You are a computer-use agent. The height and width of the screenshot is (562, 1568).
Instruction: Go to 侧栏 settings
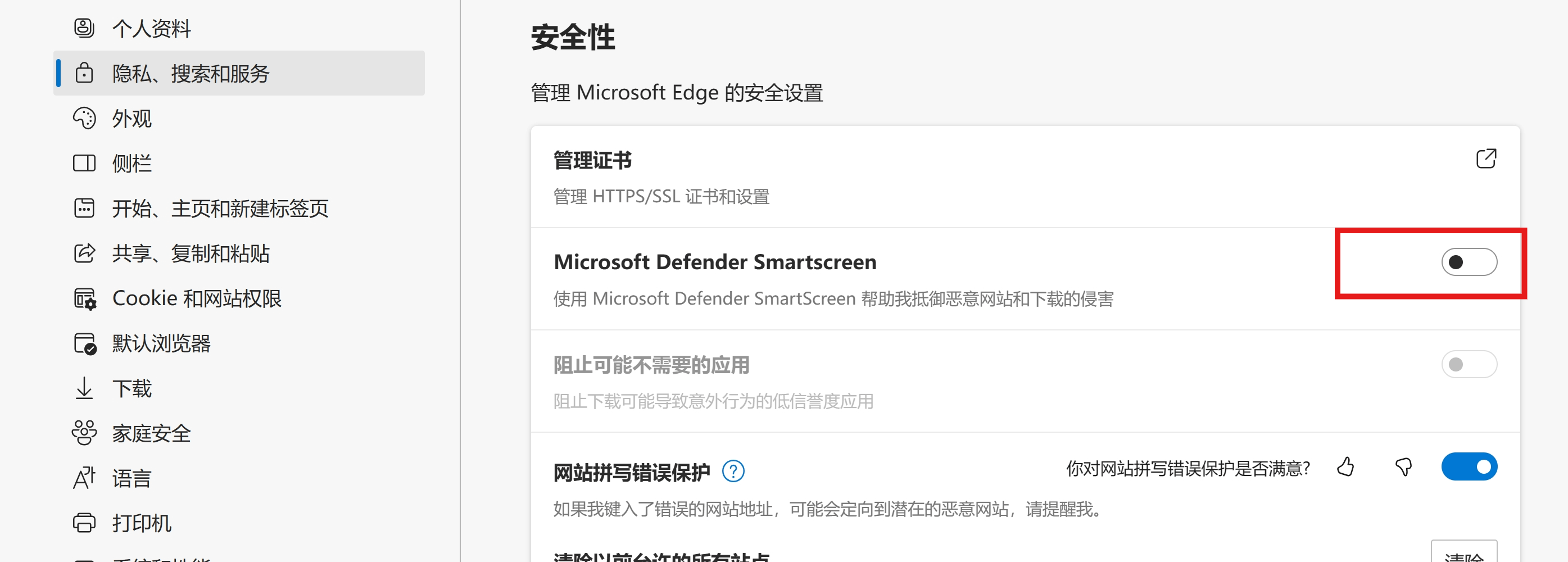239,163
